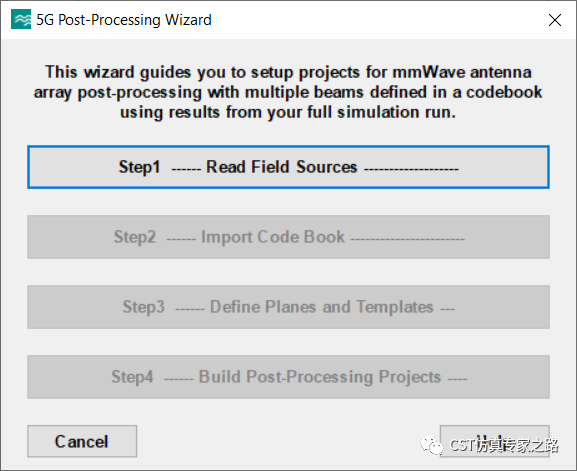Screen dimensions: 577x471
Task: Click the CST仿真专家之路 watermark text
Action: click(x=504, y=446)
